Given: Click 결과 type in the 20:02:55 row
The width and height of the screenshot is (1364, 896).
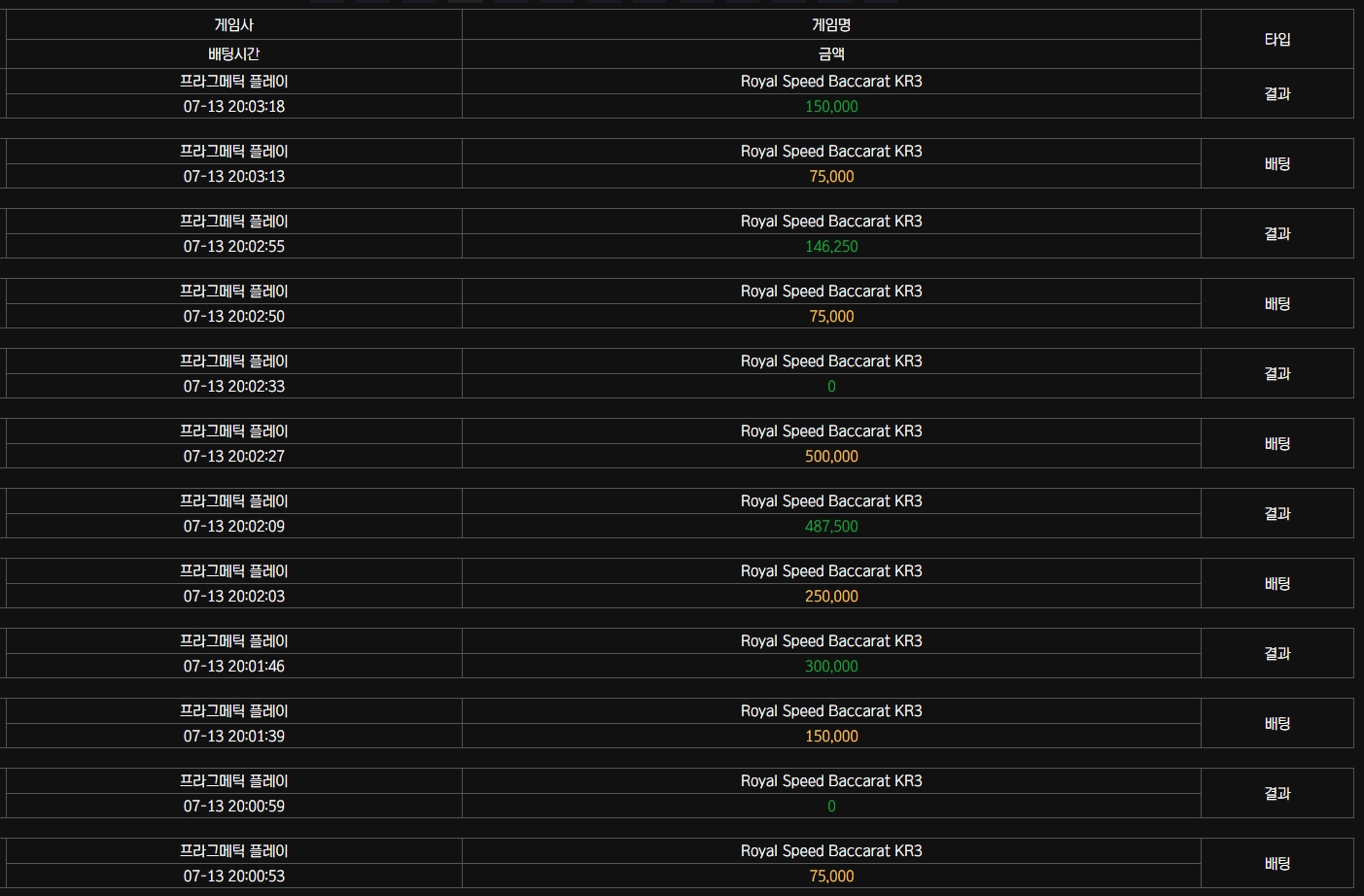Looking at the screenshot, I should tap(1277, 234).
